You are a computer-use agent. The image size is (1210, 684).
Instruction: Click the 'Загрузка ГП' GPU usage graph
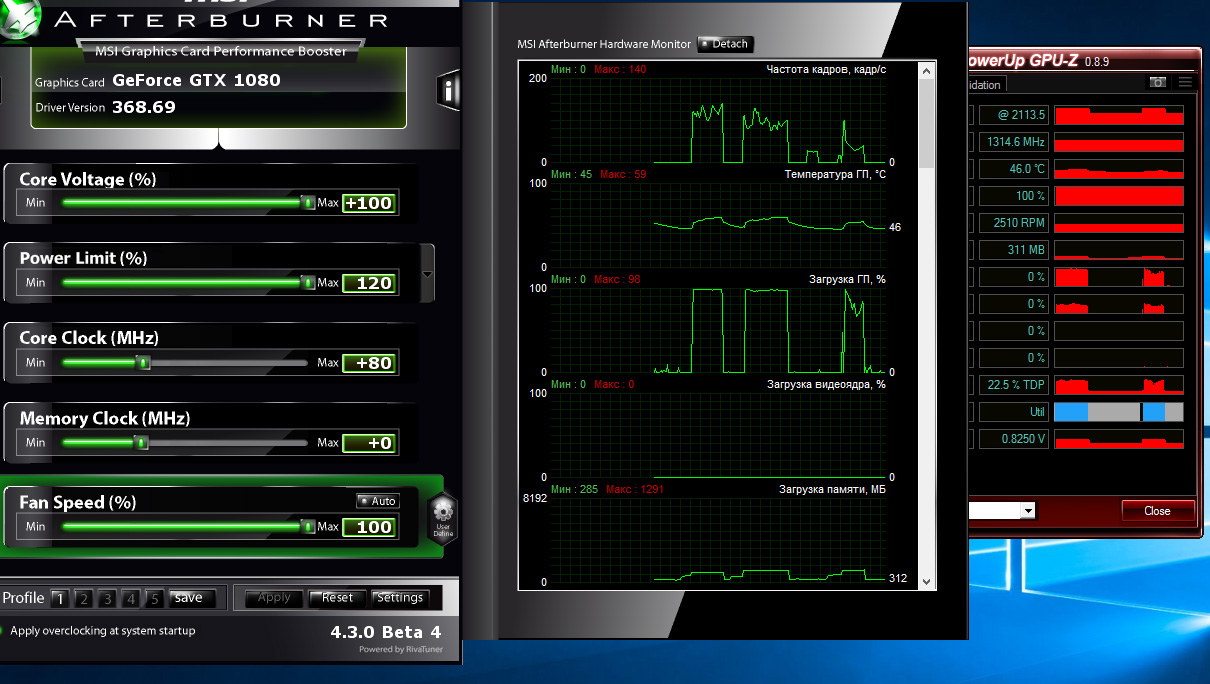coord(718,330)
